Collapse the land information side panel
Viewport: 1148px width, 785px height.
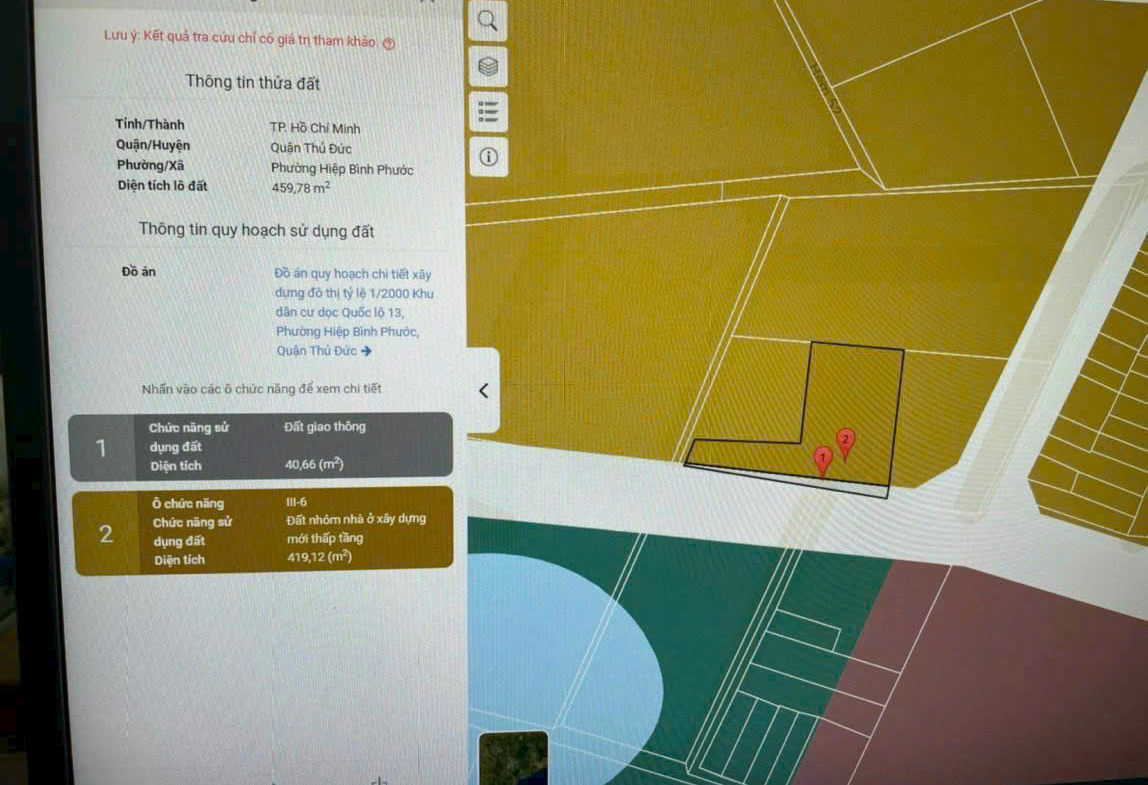(483, 391)
